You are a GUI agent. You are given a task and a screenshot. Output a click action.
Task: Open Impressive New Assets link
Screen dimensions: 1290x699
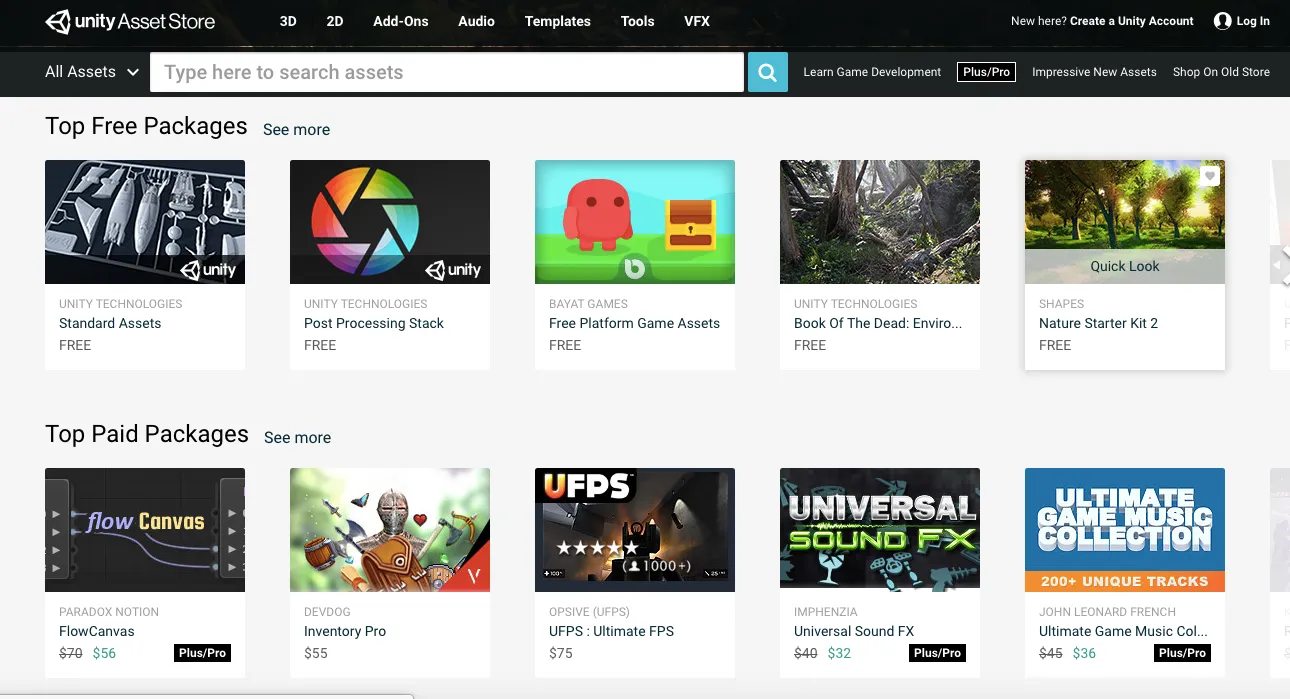(1094, 72)
